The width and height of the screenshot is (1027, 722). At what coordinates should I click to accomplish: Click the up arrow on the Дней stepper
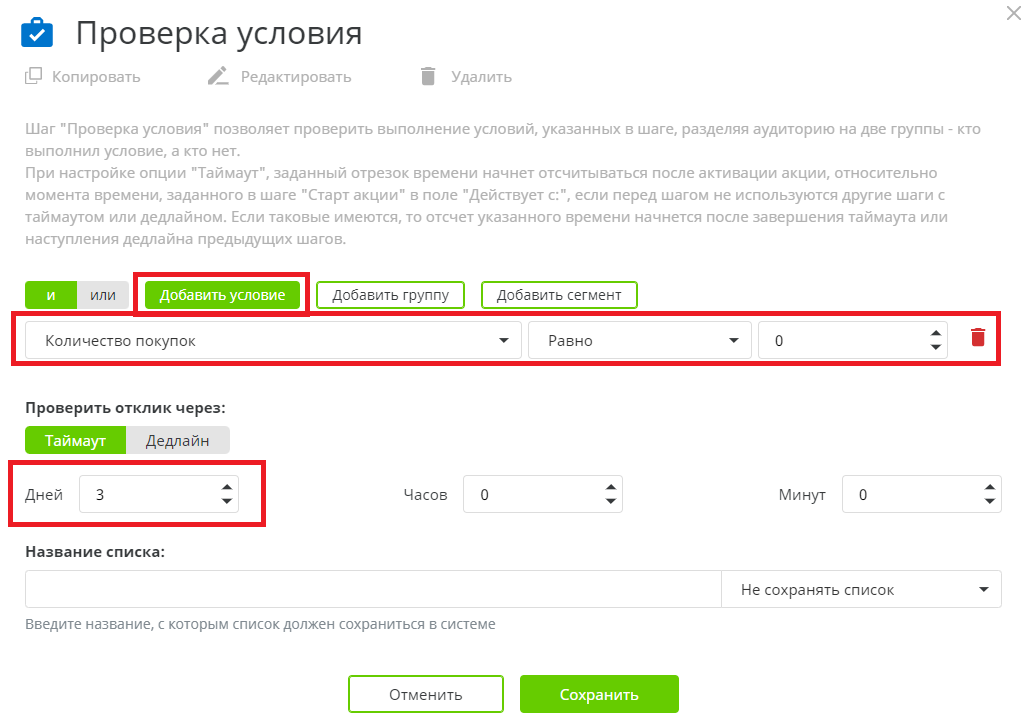pos(228,488)
